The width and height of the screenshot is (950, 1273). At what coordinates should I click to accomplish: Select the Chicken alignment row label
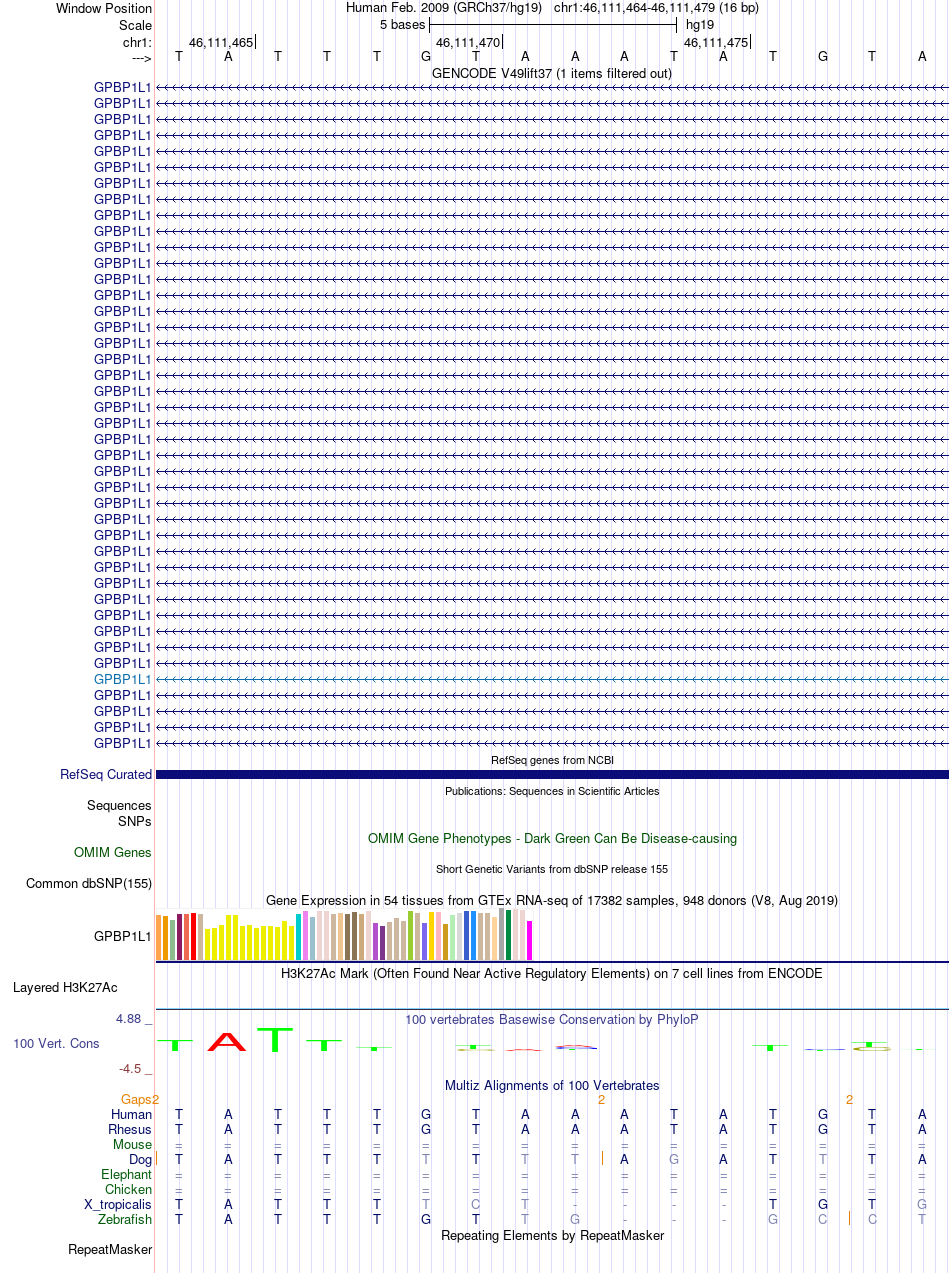point(129,1190)
